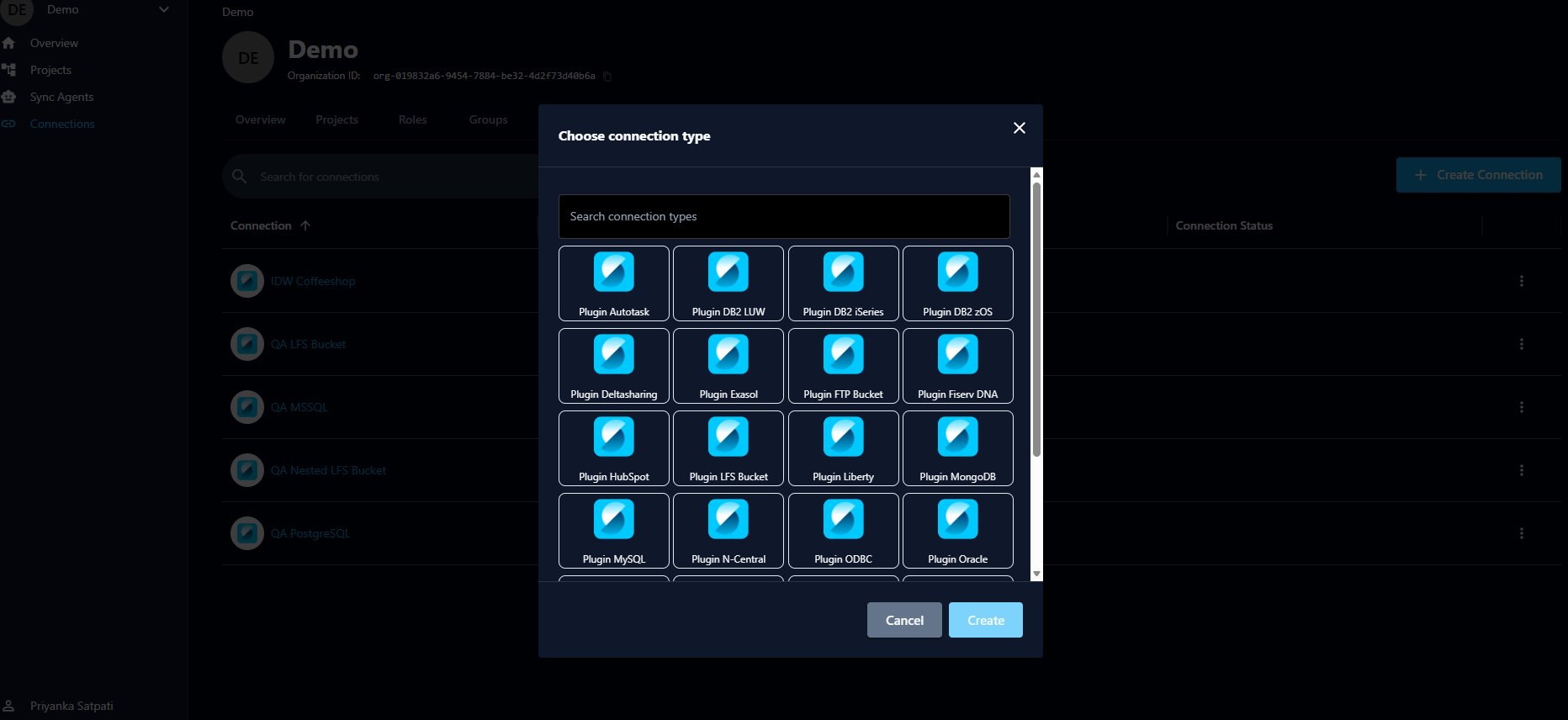
Task: Choose the Plugin DB2 LUW tile
Action: [728, 283]
